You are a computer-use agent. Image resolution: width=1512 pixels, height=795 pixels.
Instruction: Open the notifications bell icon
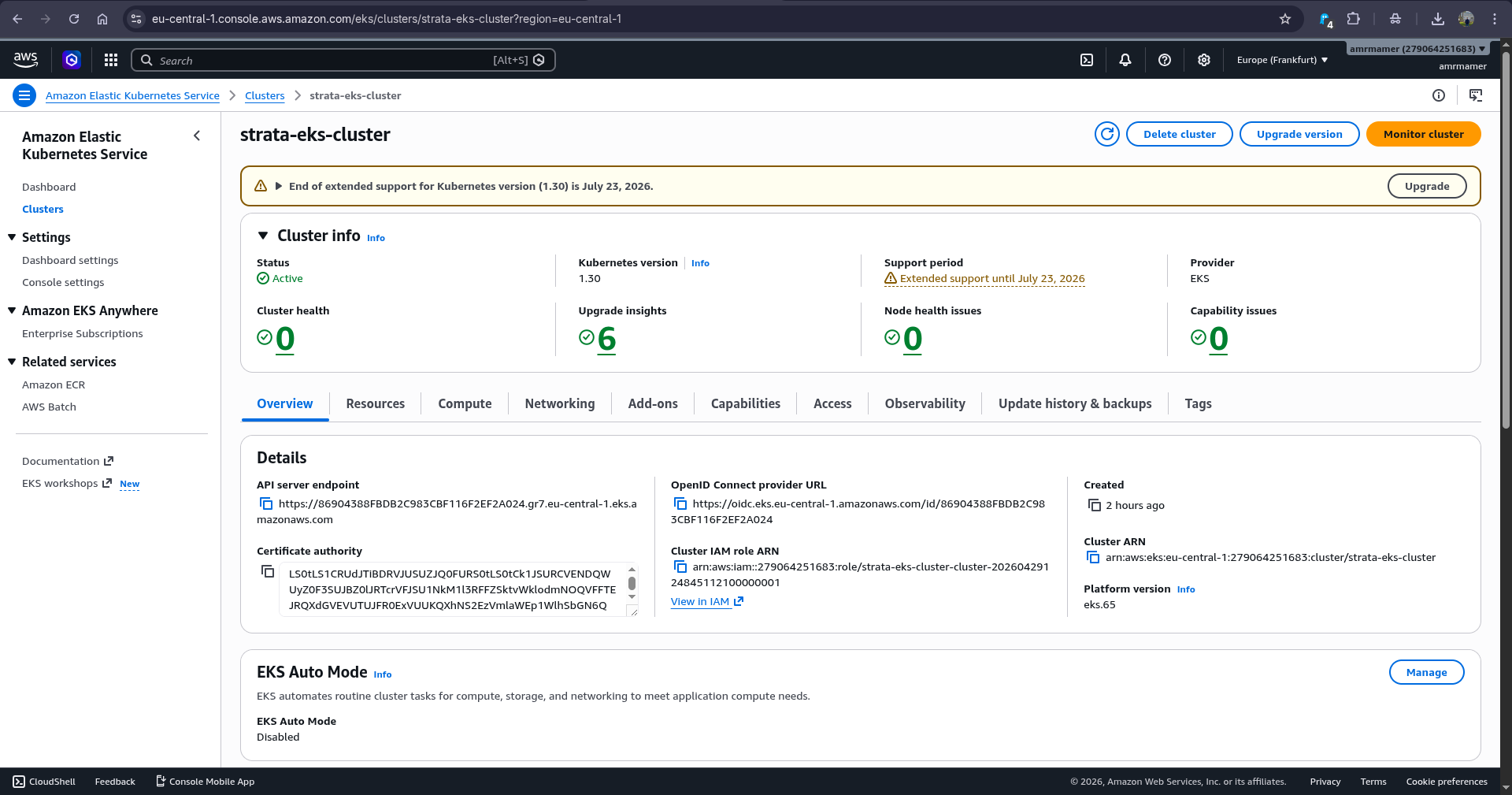pyautogui.click(x=1125, y=60)
